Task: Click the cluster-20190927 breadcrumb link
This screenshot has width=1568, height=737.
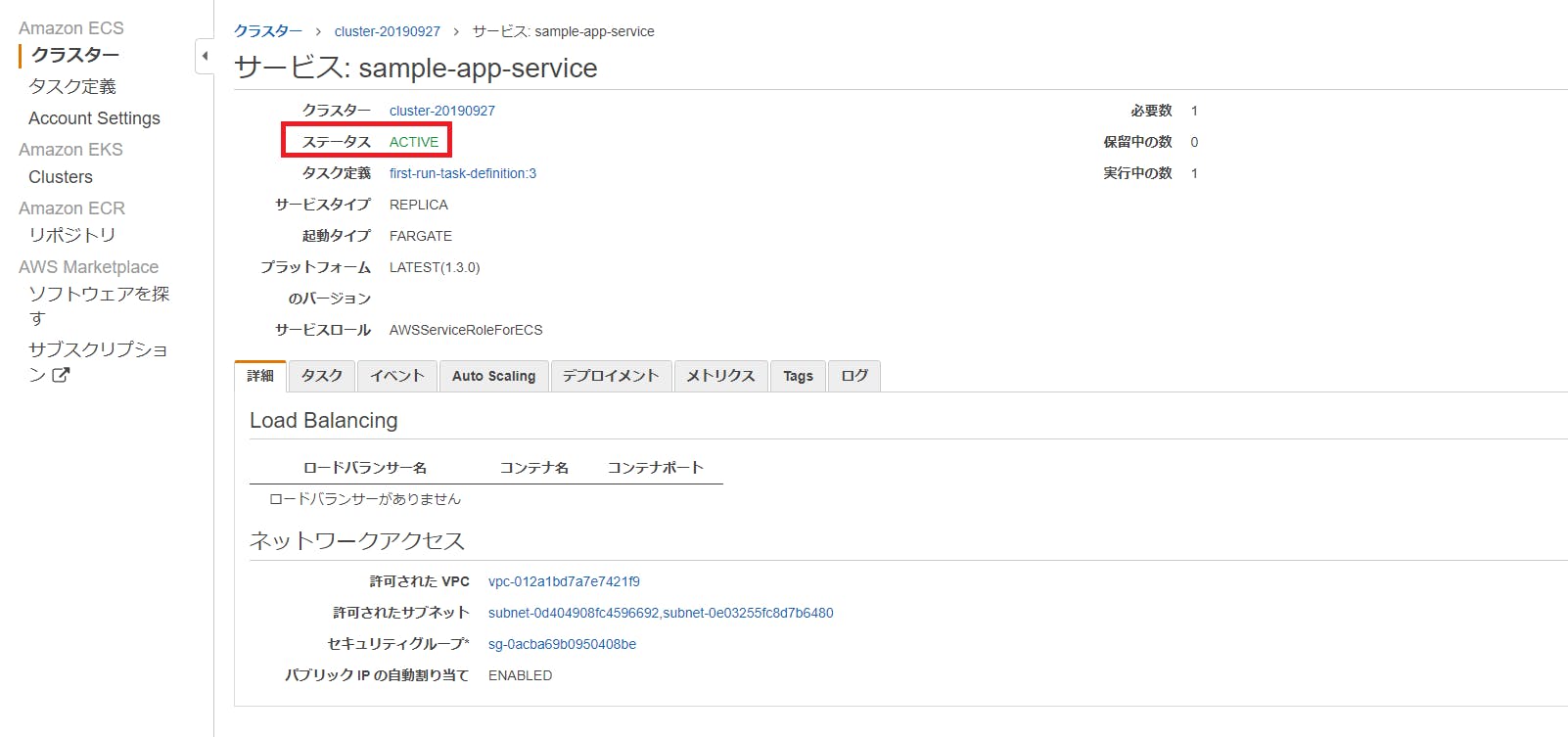Action: 388,31
